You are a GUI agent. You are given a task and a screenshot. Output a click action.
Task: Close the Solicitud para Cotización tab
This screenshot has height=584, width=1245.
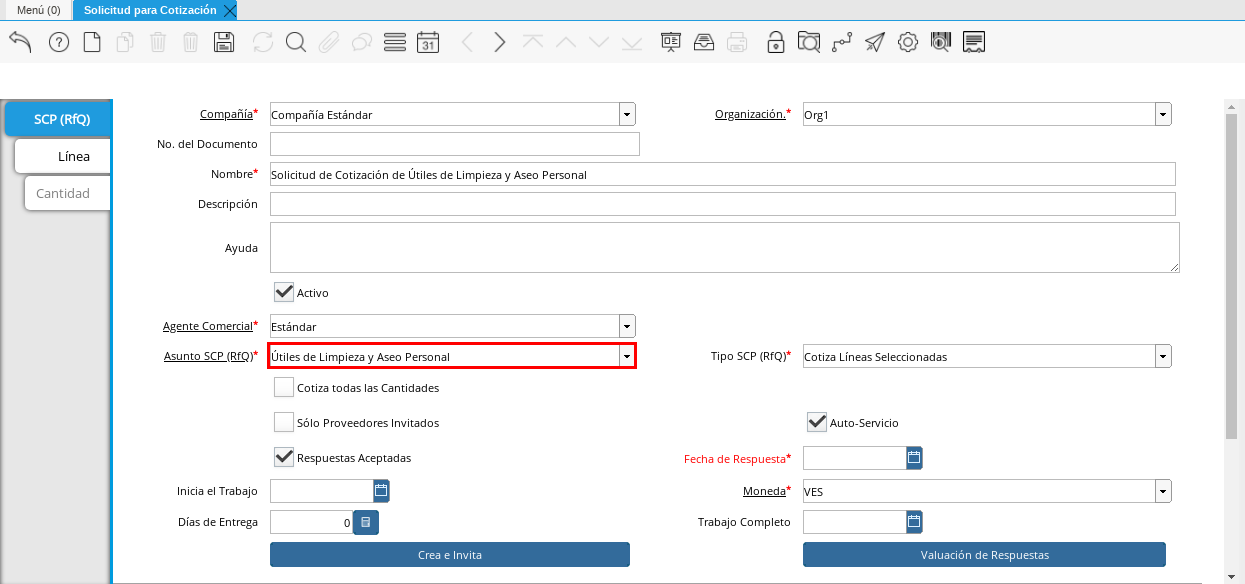pos(230,11)
